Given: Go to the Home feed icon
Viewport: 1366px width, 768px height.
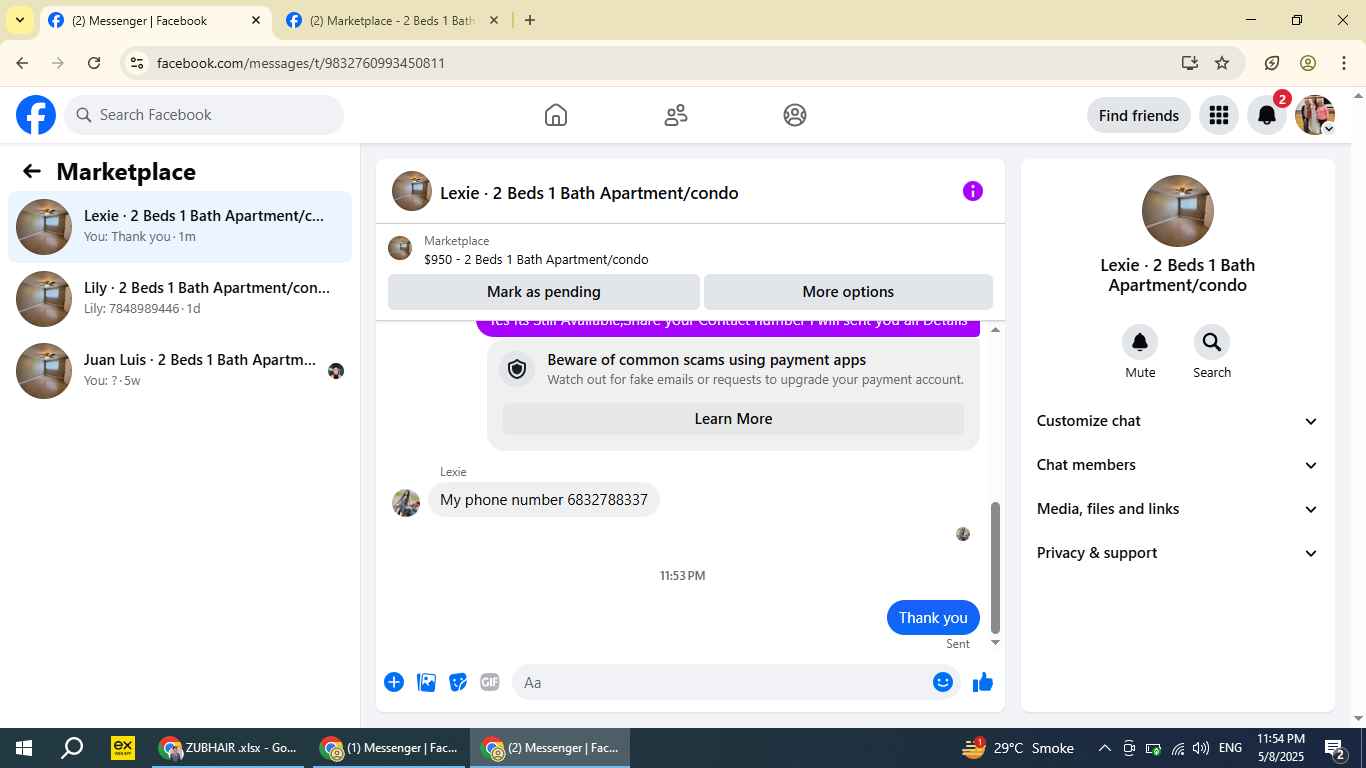Looking at the screenshot, I should coord(556,115).
